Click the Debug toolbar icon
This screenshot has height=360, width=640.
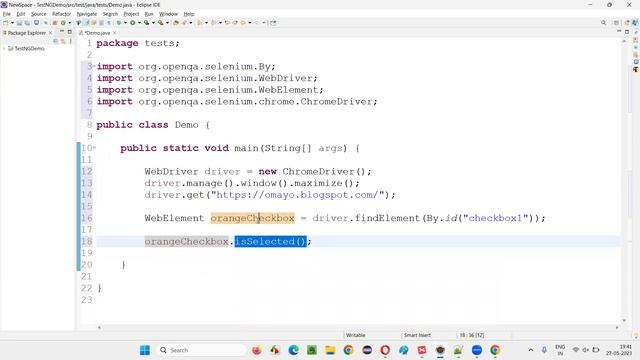pos(119,23)
